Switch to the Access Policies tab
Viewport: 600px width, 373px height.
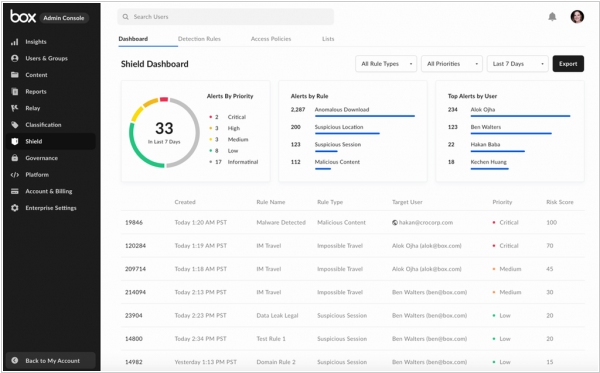271,39
